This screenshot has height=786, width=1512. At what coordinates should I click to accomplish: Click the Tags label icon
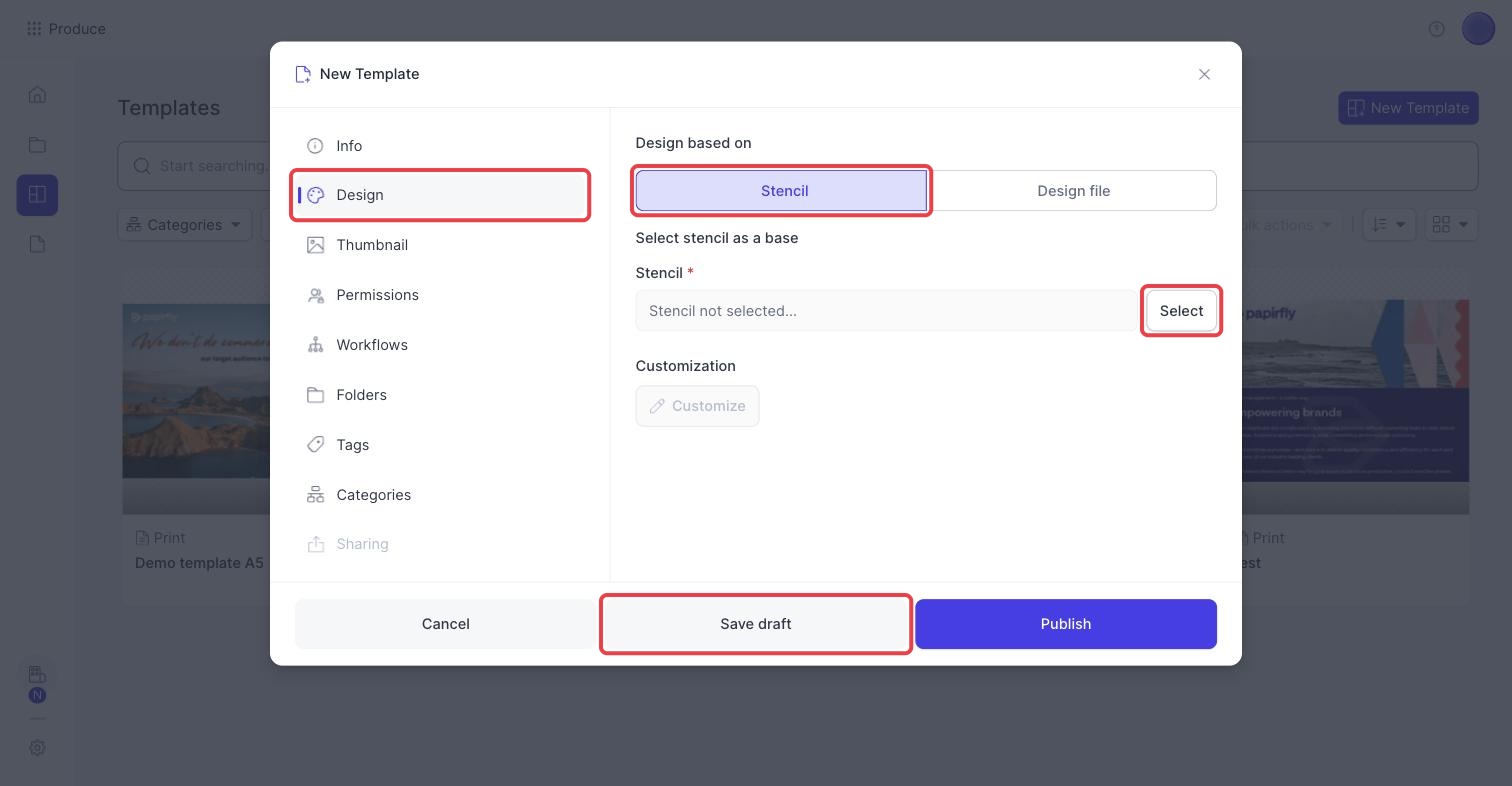click(x=315, y=445)
